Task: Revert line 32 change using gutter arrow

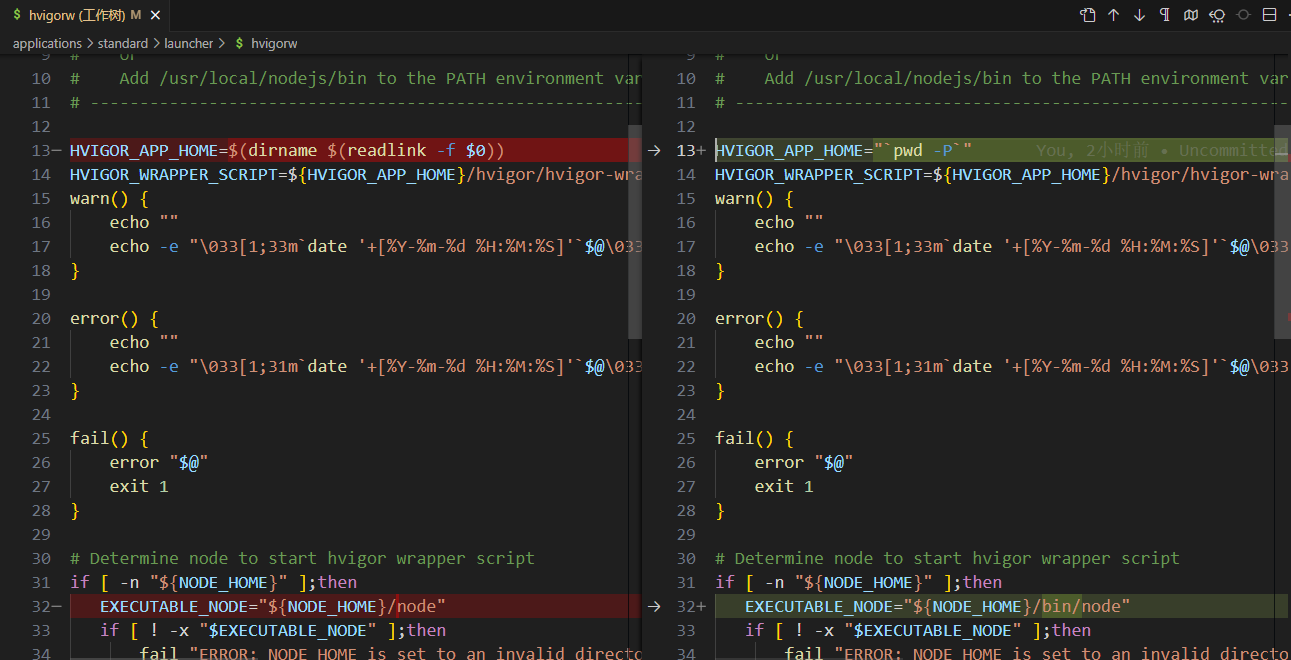Action: (x=654, y=606)
